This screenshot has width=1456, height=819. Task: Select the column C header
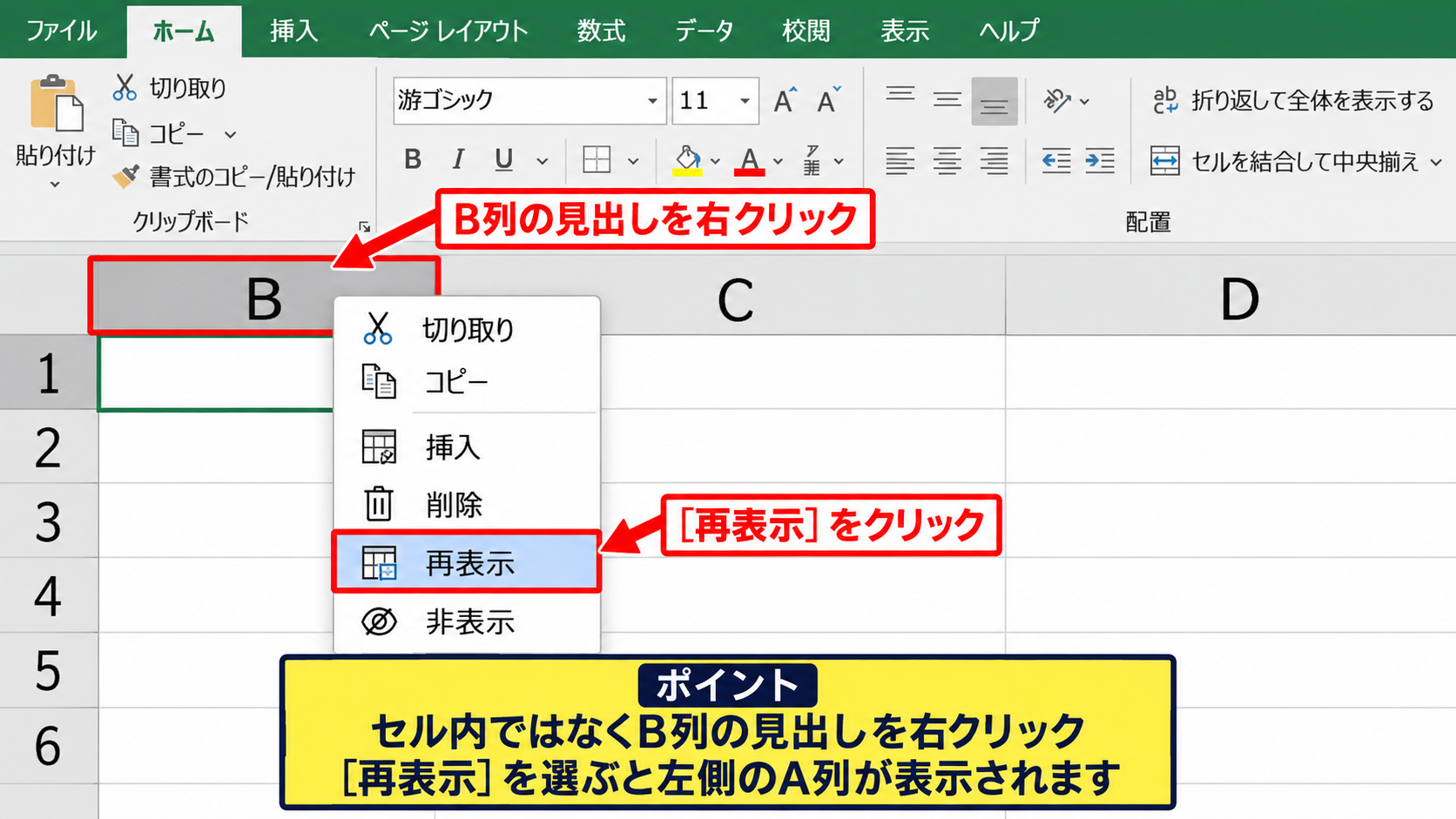point(736,299)
